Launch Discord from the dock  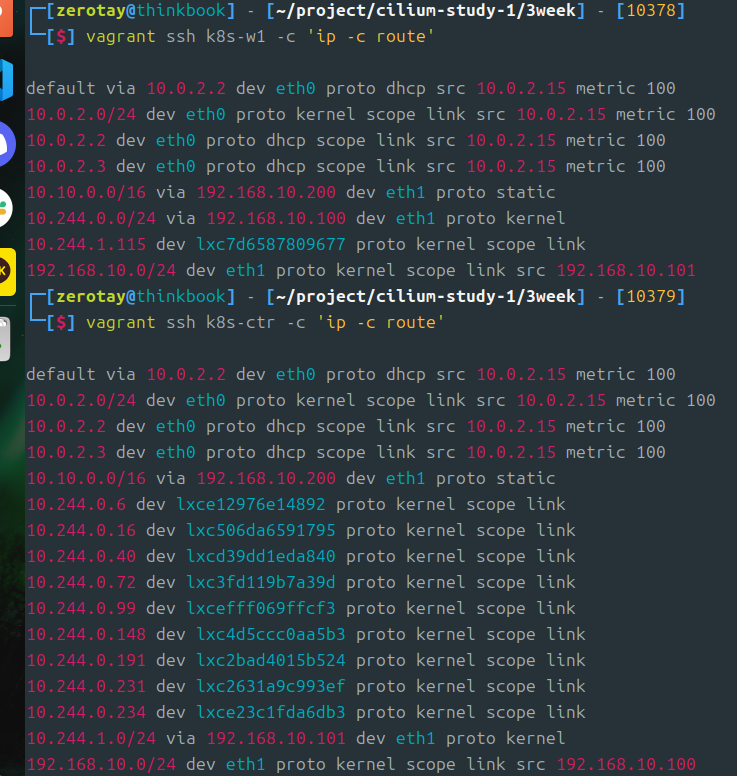point(7,144)
